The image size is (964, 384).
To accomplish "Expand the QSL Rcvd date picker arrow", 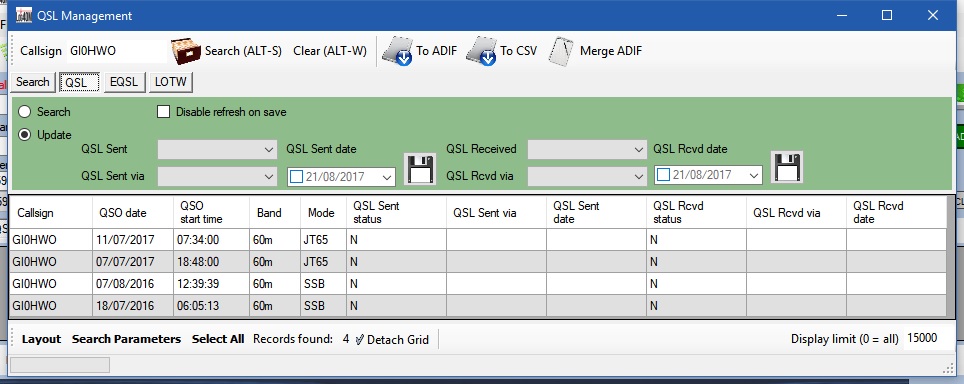I will (754, 176).
